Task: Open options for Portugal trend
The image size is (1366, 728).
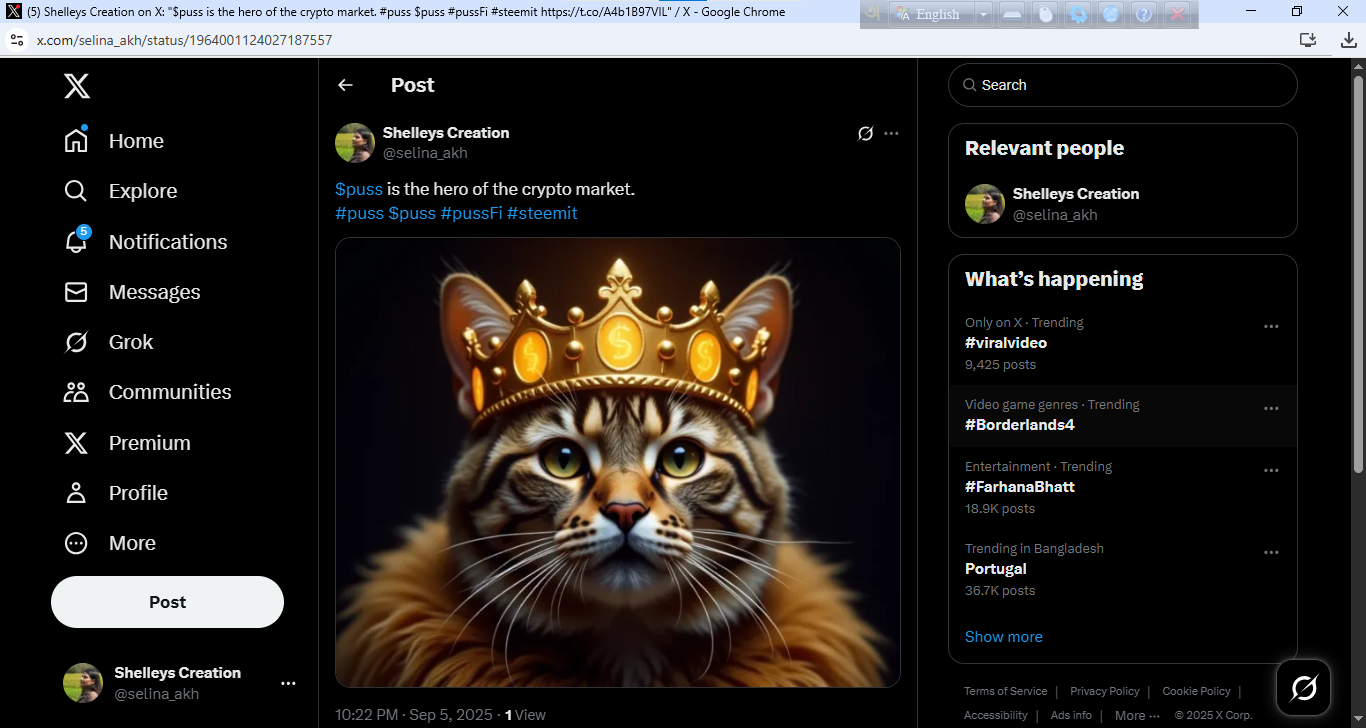Action: click(1271, 552)
